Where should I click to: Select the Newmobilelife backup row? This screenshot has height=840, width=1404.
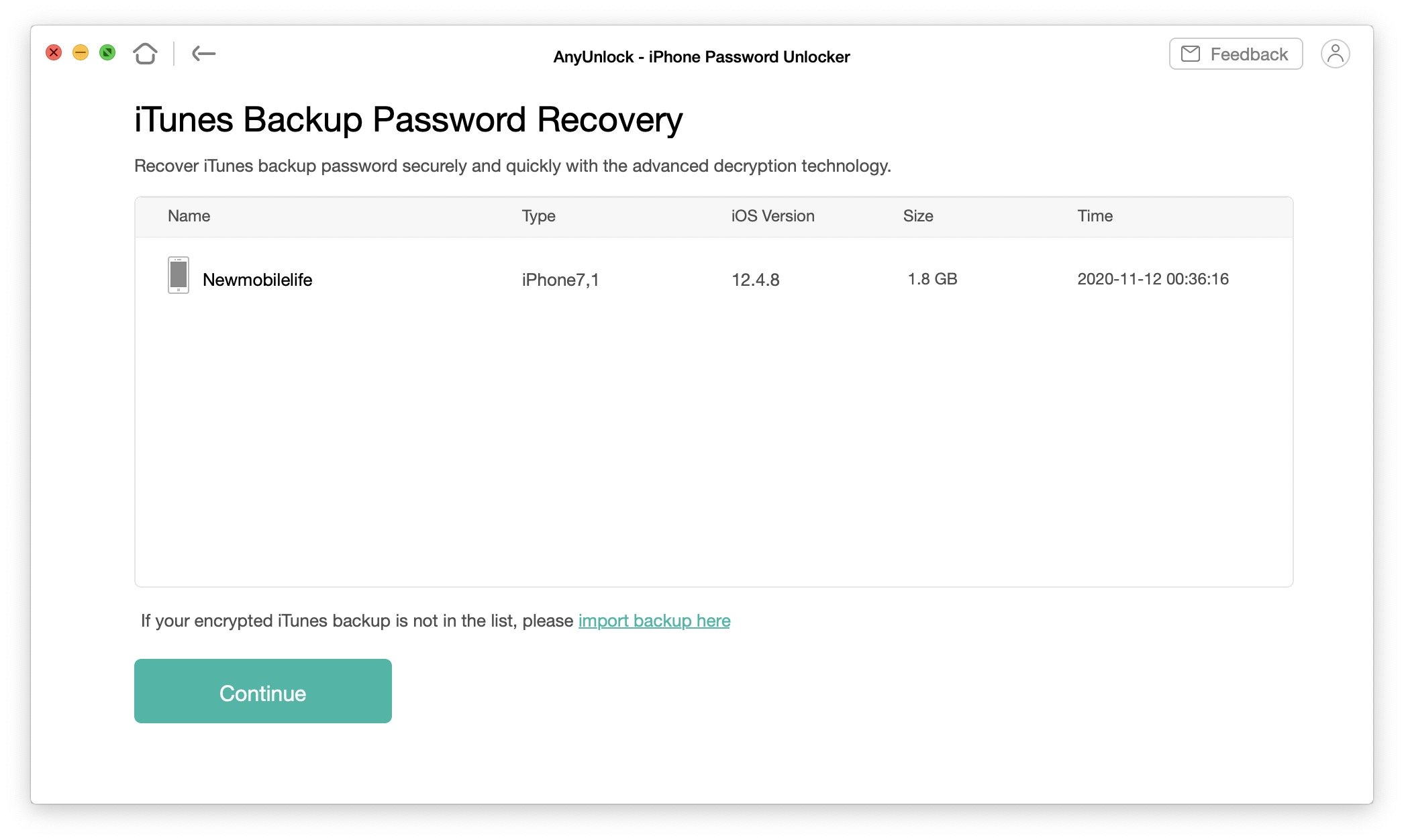pyautogui.click(x=671, y=279)
